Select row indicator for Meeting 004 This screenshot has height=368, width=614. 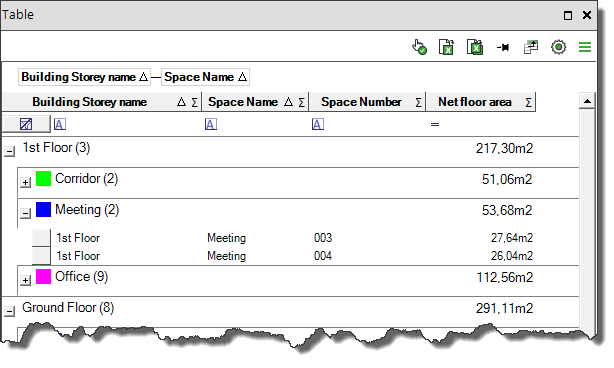point(41,256)
